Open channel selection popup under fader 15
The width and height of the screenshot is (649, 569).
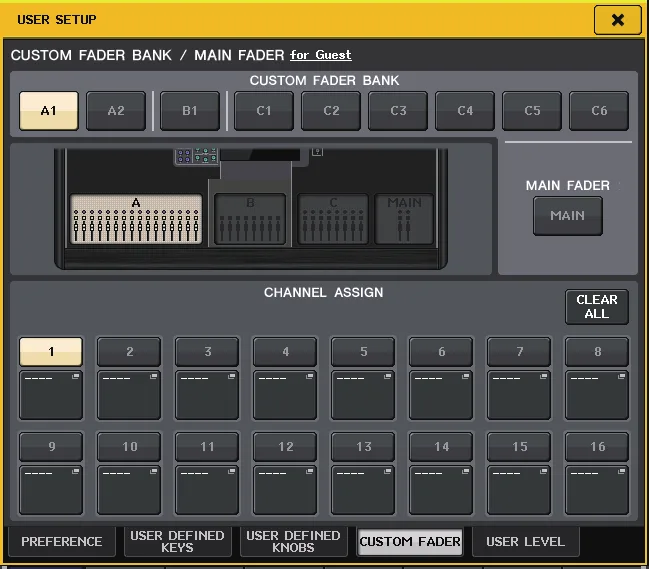pyautogui.click(x=519, y=490)
